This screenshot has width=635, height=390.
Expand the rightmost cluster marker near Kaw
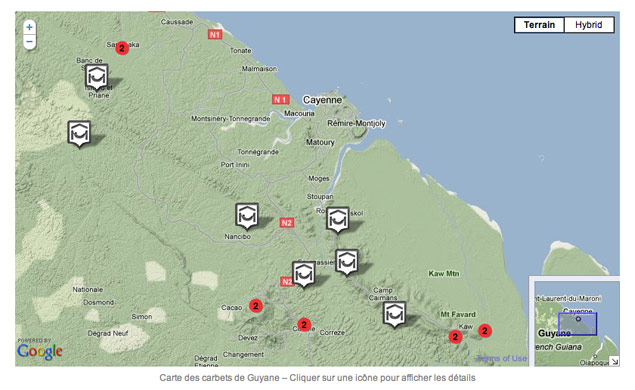pyautogui.click(x=485, y=331)
